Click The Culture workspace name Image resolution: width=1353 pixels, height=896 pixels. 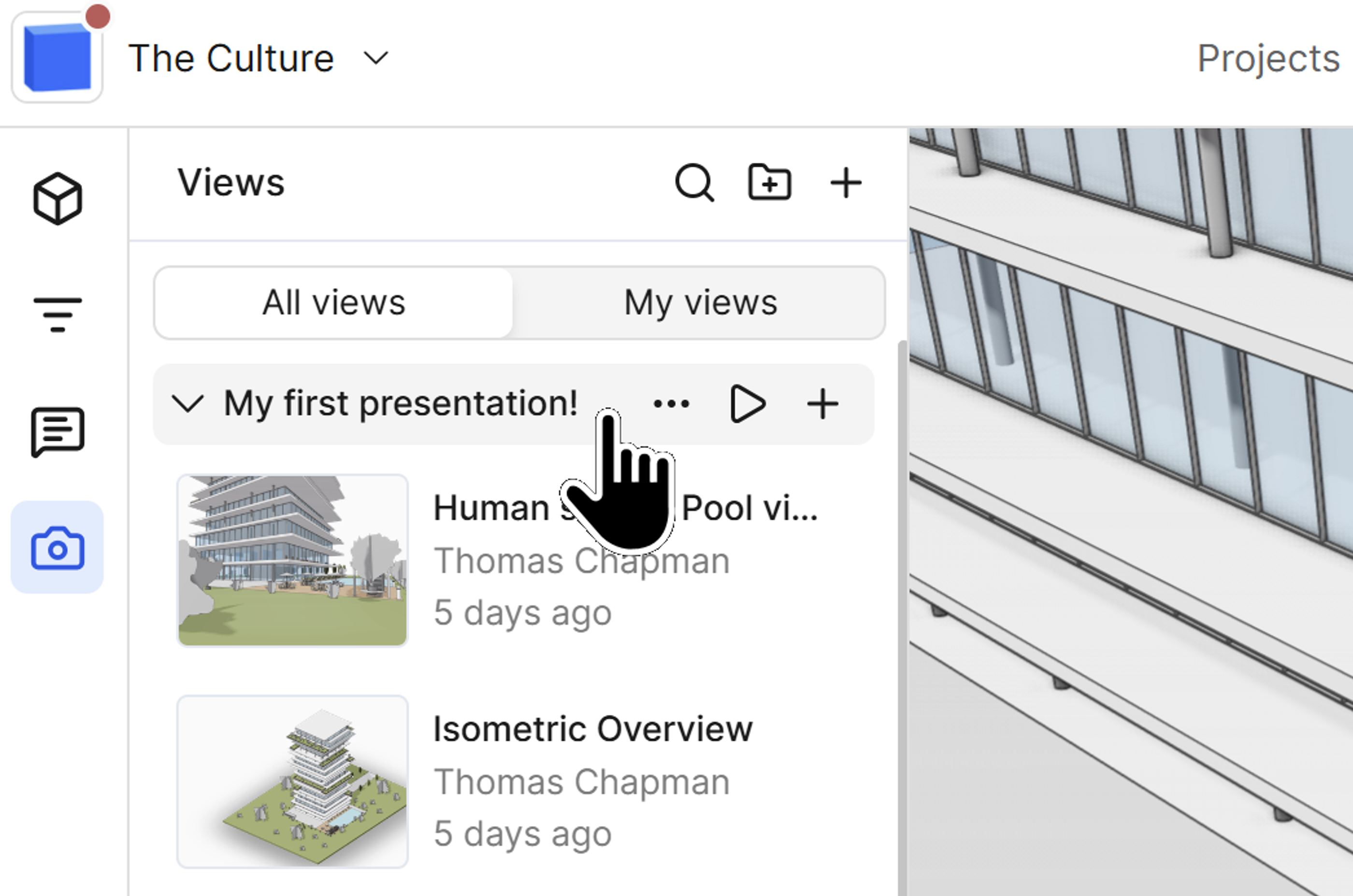(x=231, y=58)
